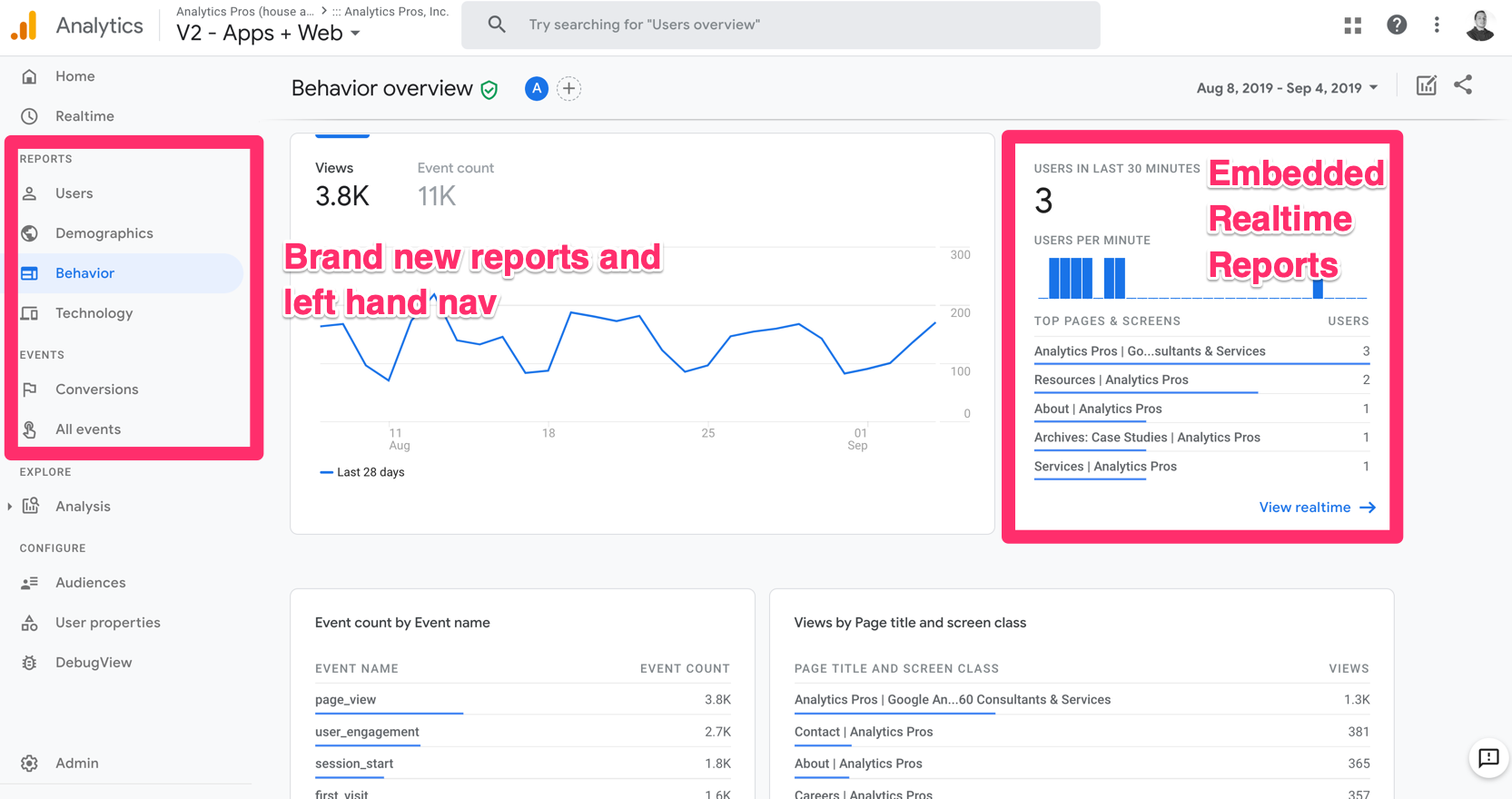Click the 3.8K page_view count value
Screen dimensions: 1512x799
[717, 700]
